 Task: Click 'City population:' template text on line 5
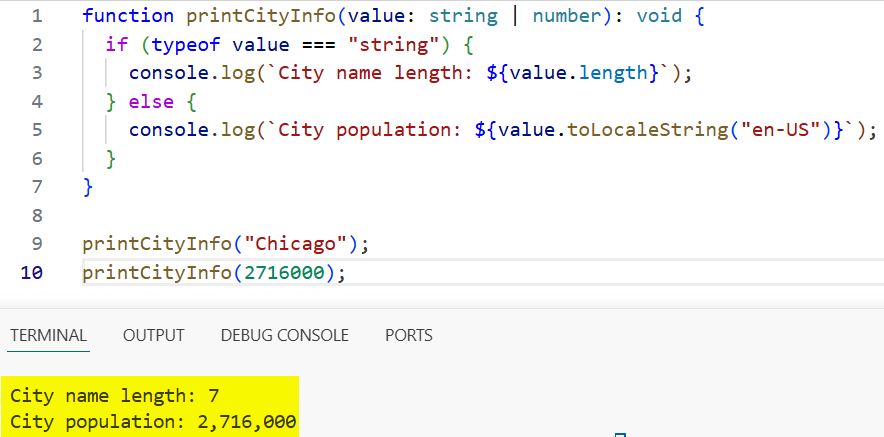[370, 130]
